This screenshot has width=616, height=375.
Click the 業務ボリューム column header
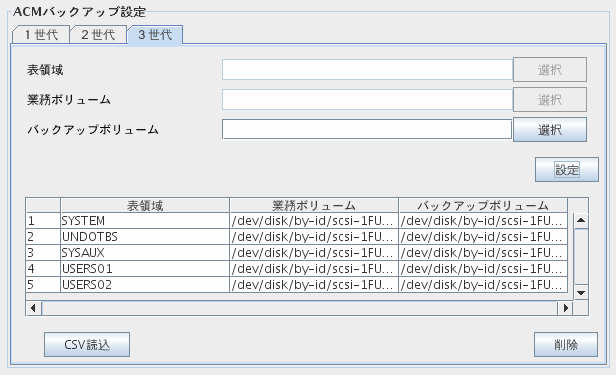314,205
